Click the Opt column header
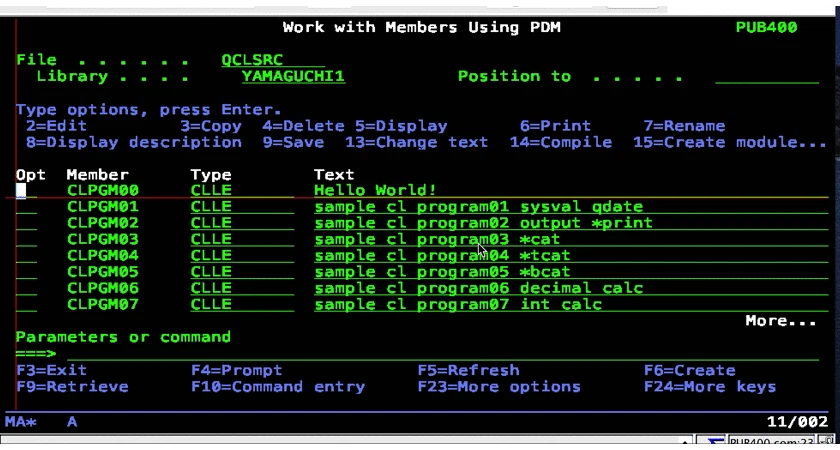This screenshot has height=450, width=840. click(x=31, y=175)
